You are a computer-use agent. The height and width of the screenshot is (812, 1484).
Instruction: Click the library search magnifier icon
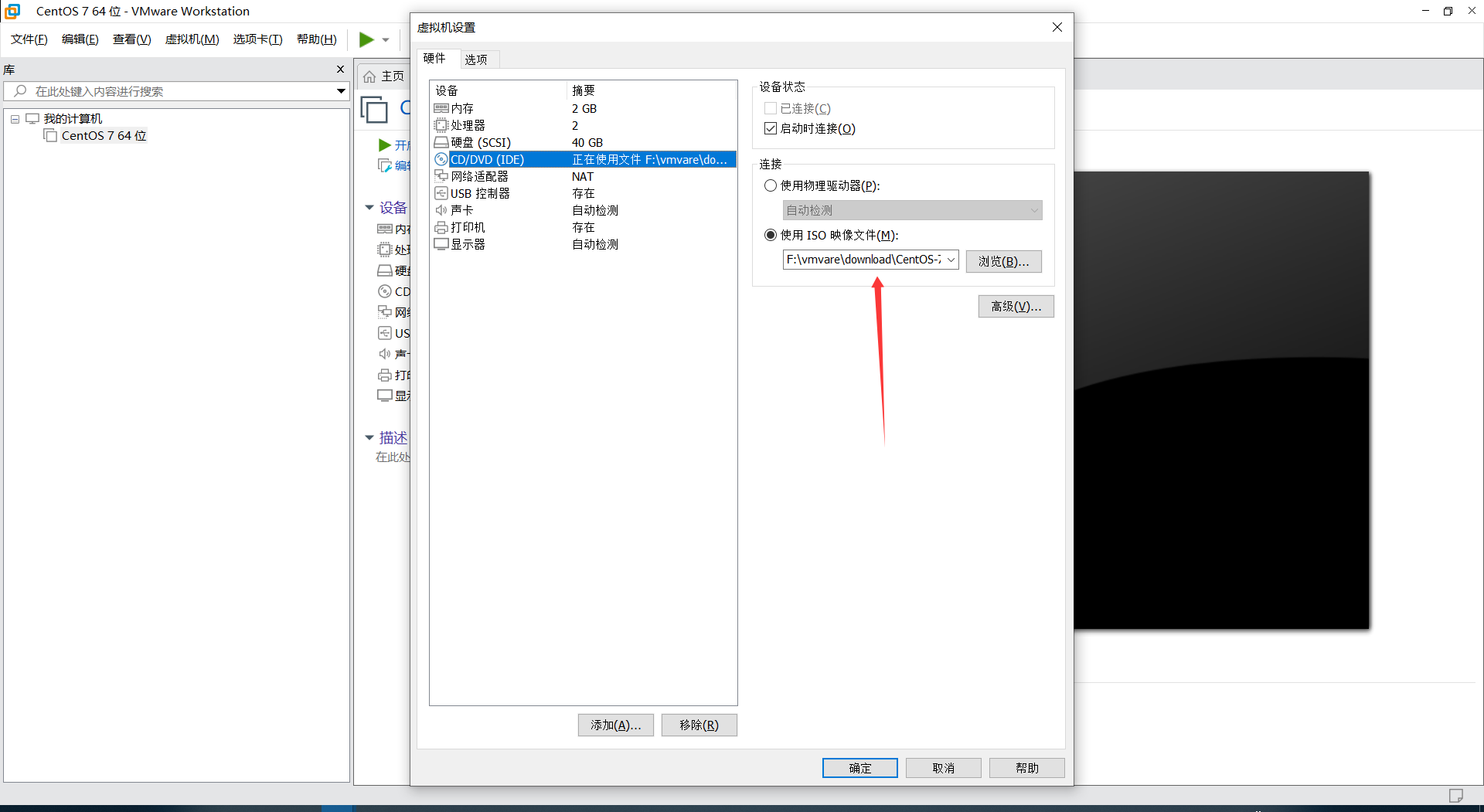click(21, 91)
